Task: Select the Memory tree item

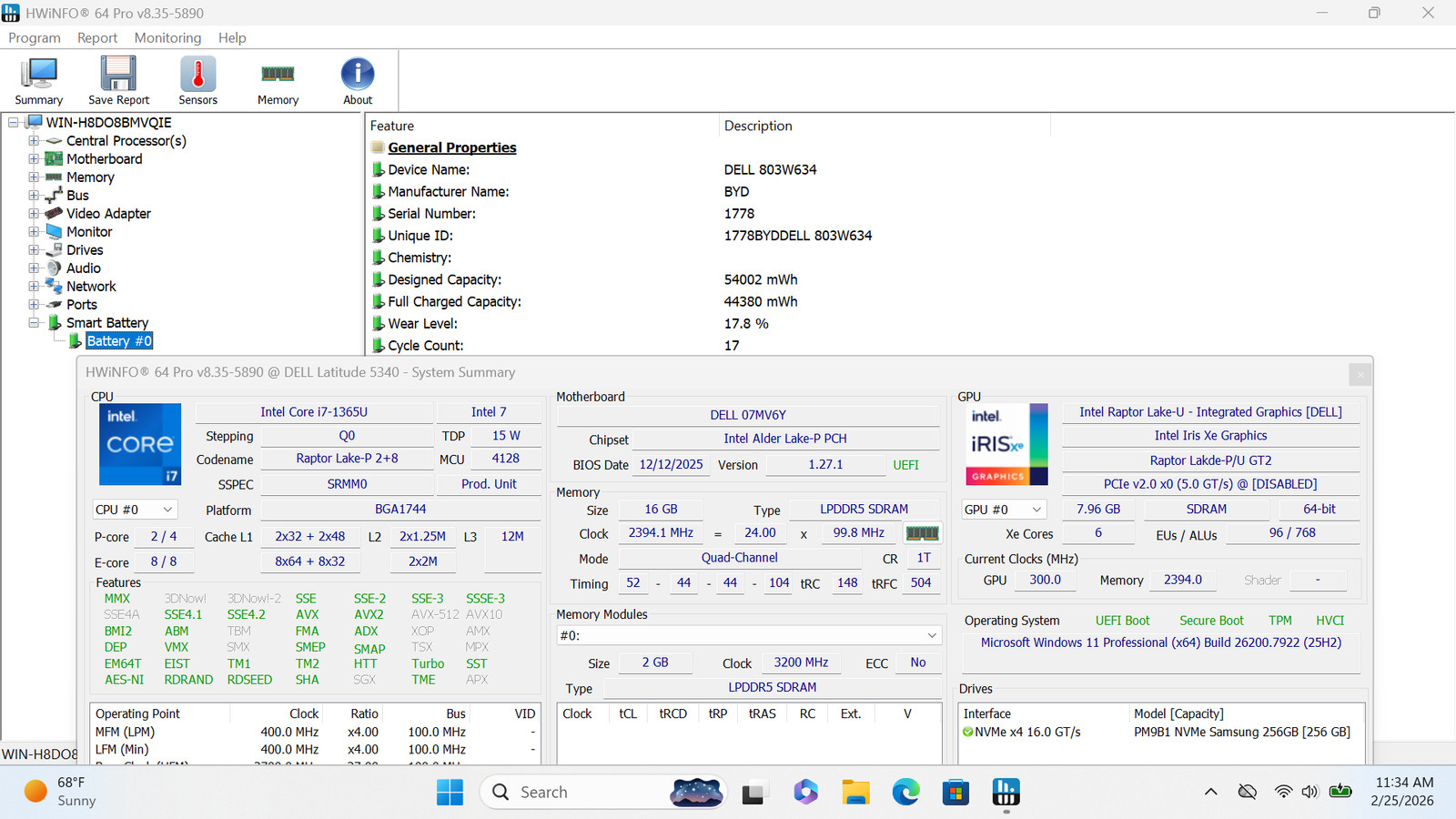Action: click(x=90, y=177)
